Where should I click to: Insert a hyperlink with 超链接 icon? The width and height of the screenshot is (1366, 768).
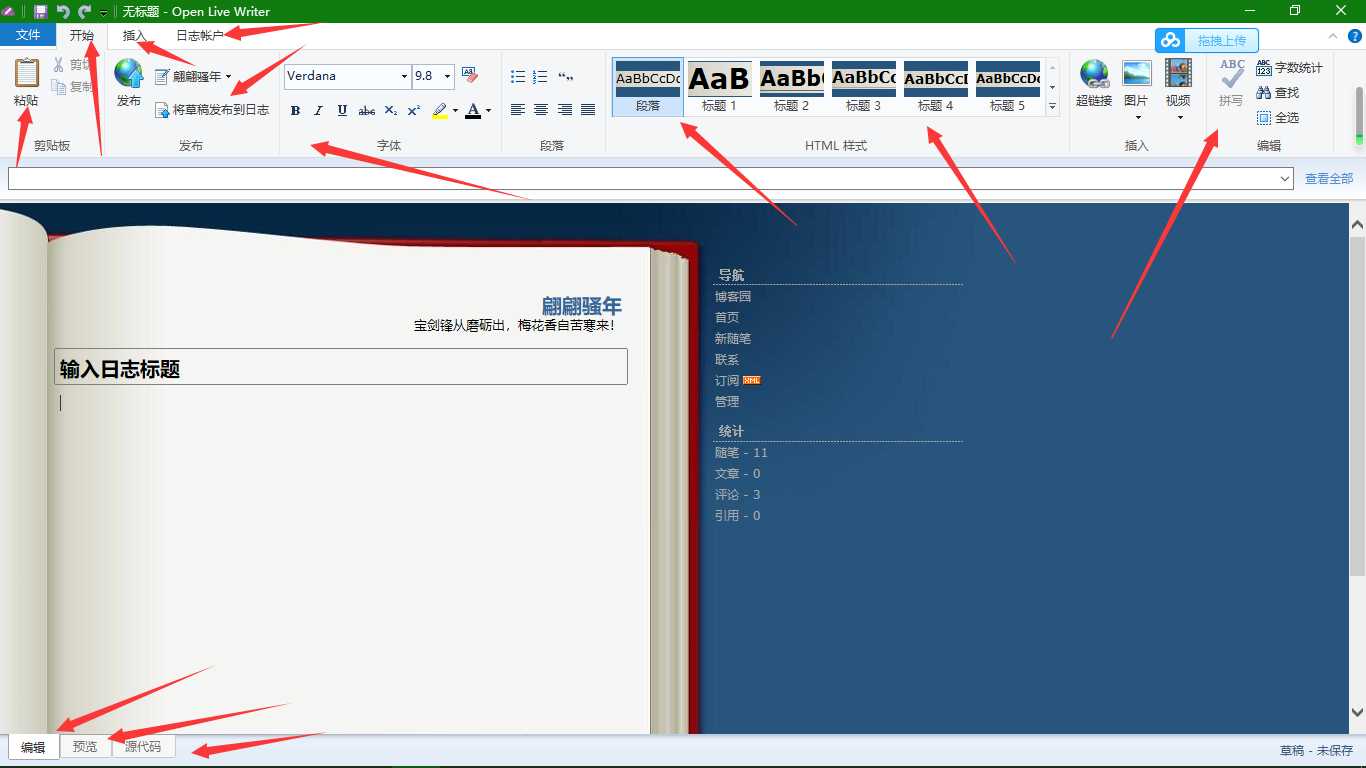(x=1095, y=74)
